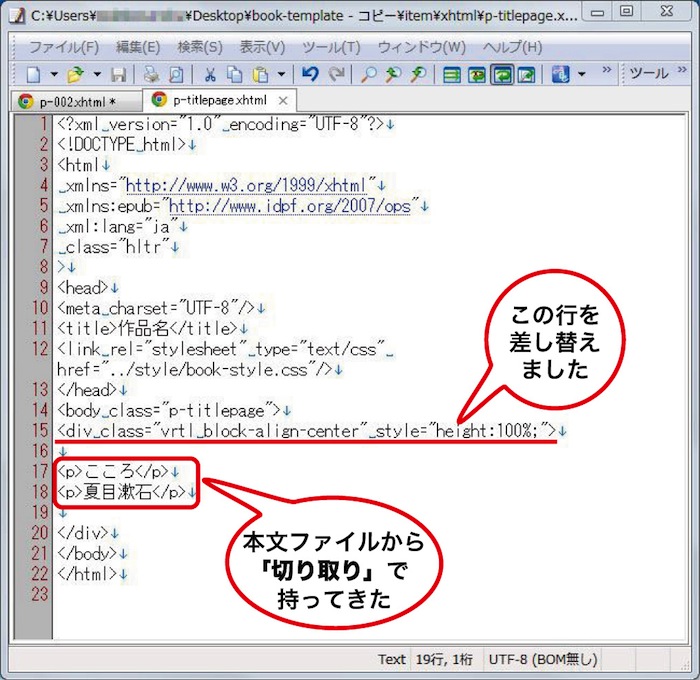Expand the ツール bar overflow chevron
700x680 pixels.
(x=682, y=70)
